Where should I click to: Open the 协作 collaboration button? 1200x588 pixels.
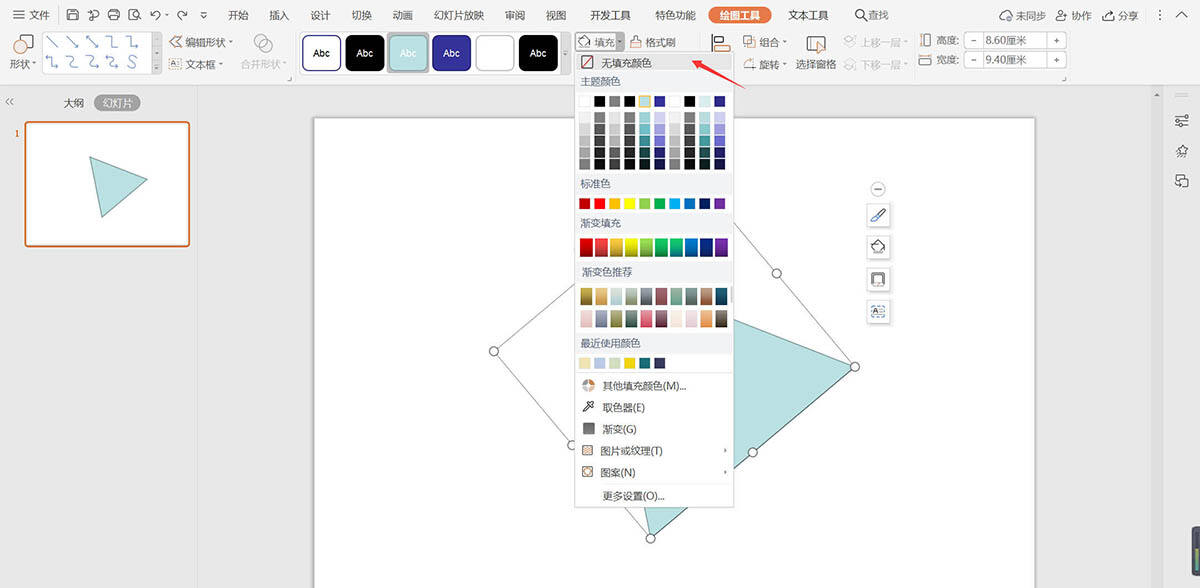coord(1073,16)
